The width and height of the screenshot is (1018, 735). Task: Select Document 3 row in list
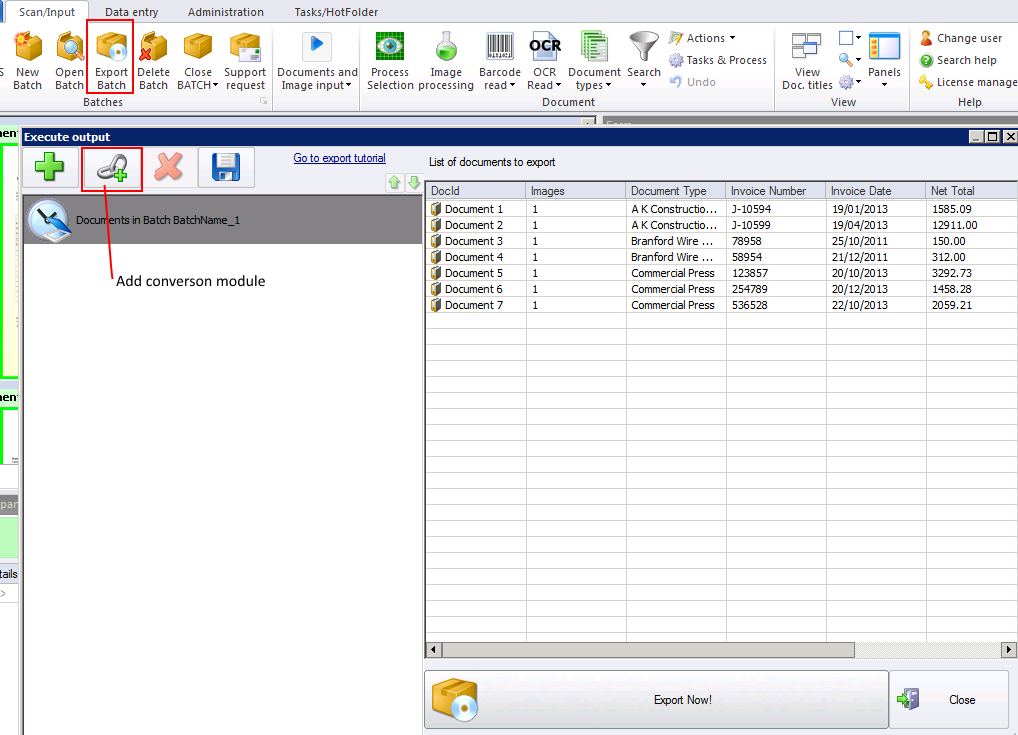(473, 241)
